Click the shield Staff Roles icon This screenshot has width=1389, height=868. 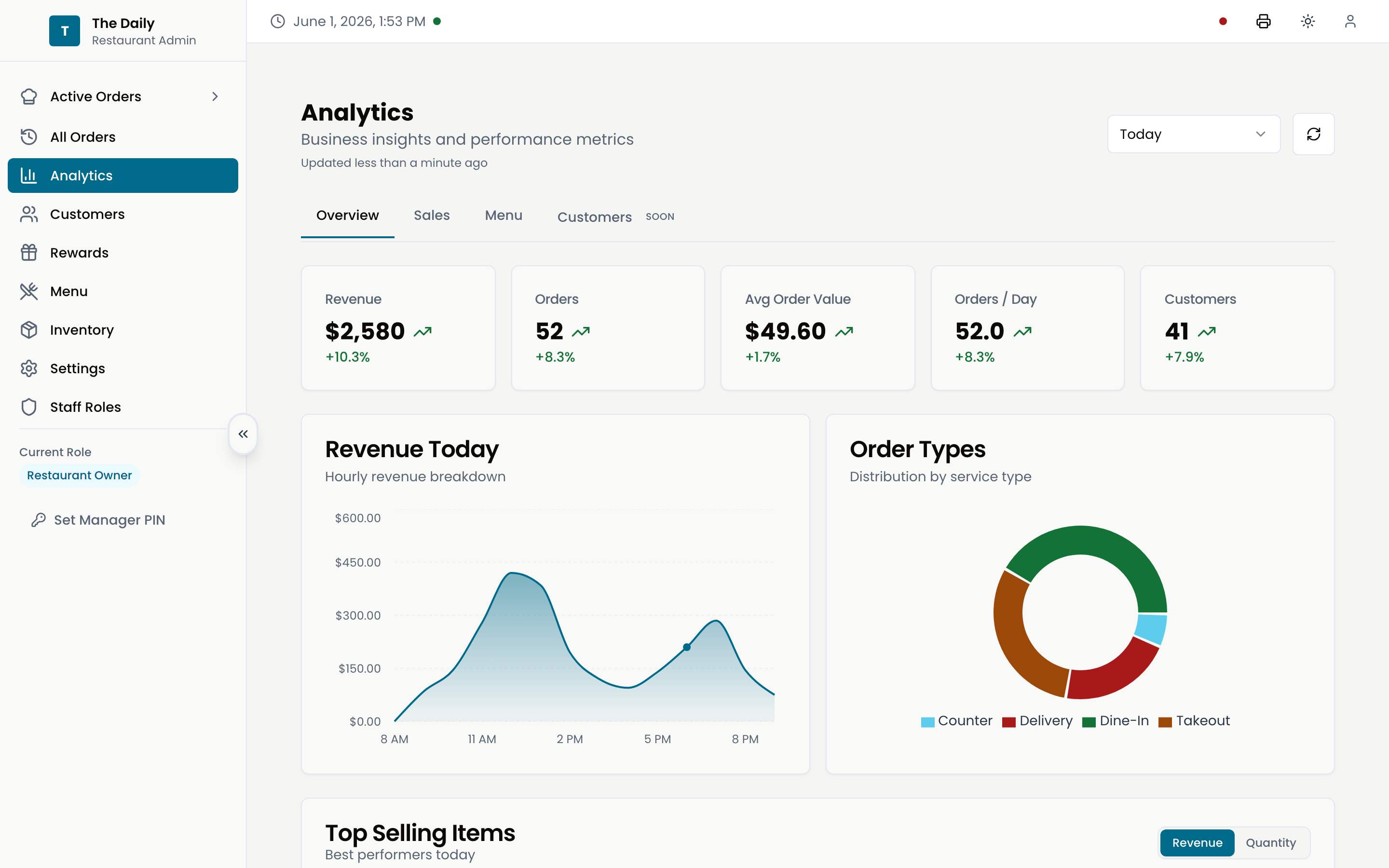point(29,407)
